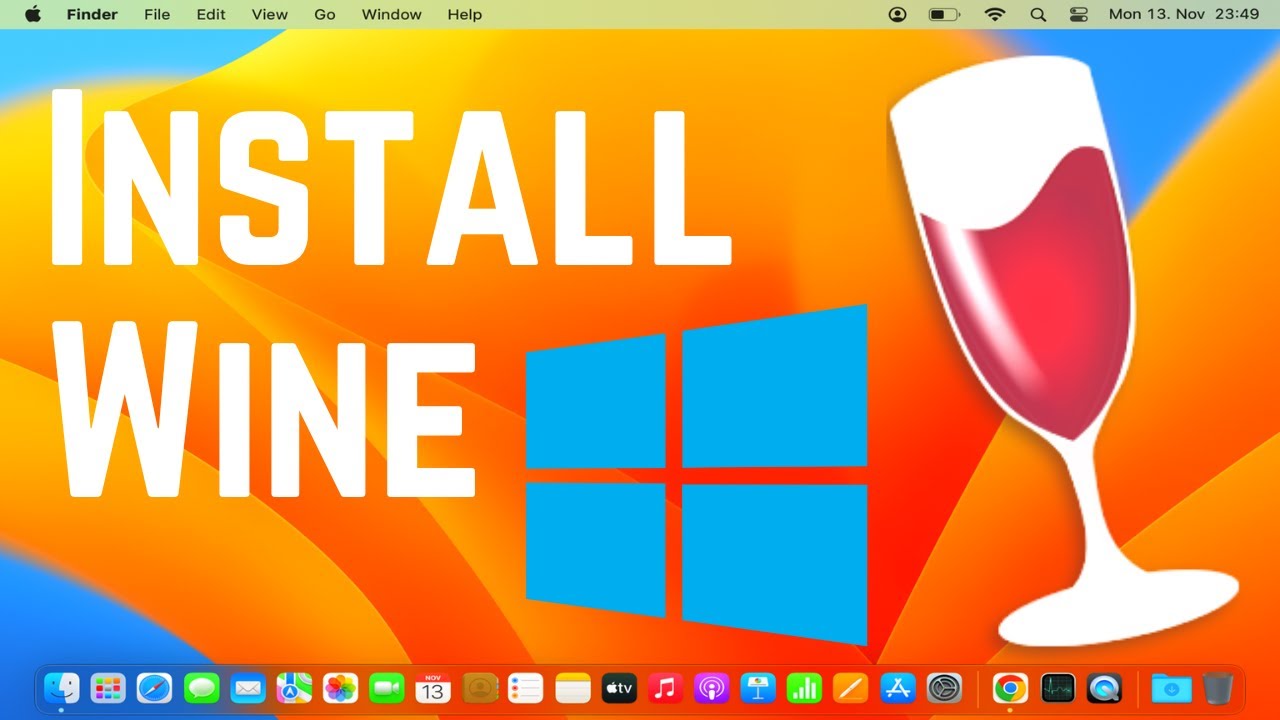Launch Google Chrome from the dock

pyautogui.click(x=1010, y=688)
